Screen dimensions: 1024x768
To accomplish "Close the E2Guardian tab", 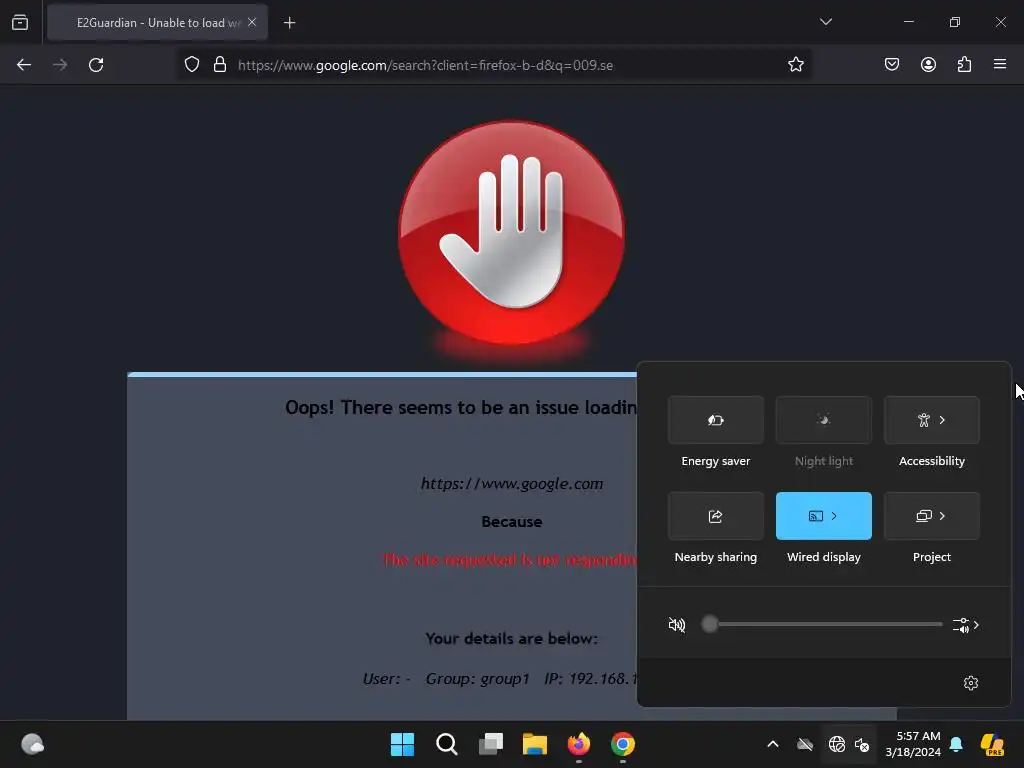I will point(252,22).
